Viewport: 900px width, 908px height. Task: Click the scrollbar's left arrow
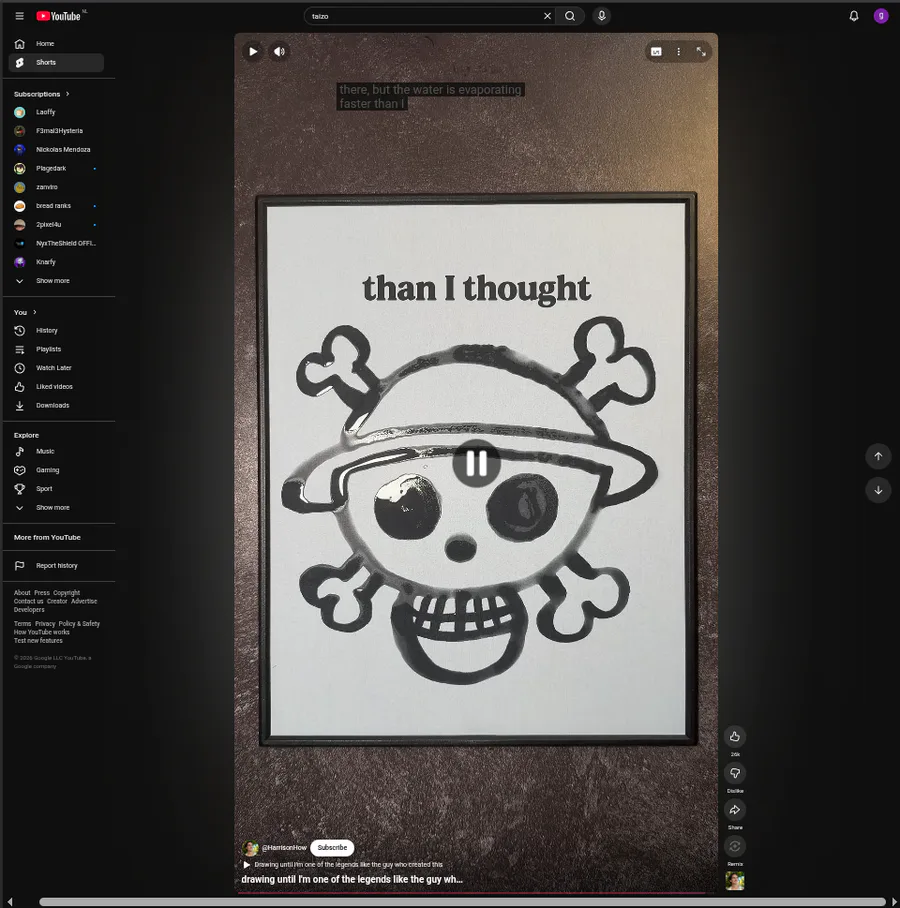[x=9, y=902]
